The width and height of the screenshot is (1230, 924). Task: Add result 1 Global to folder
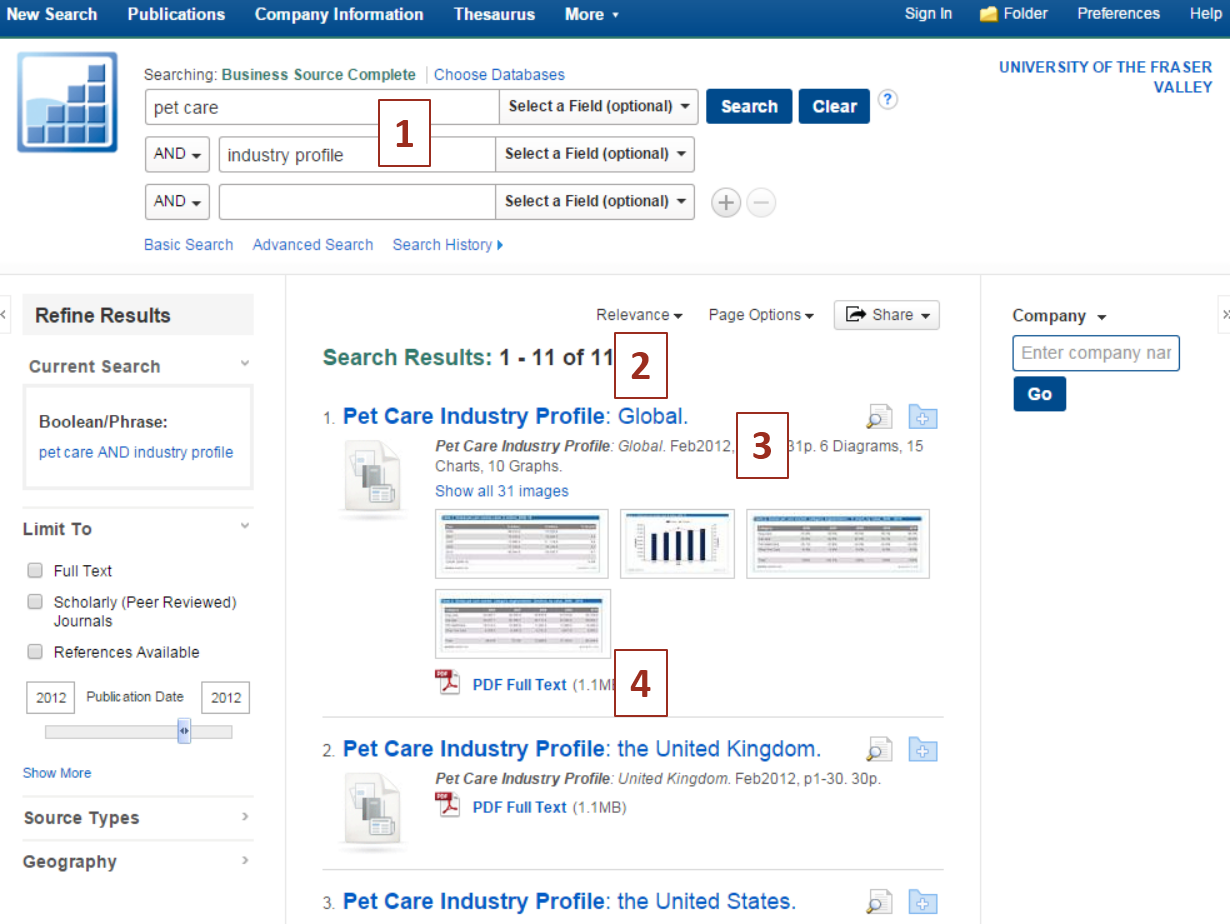[923, 417]
